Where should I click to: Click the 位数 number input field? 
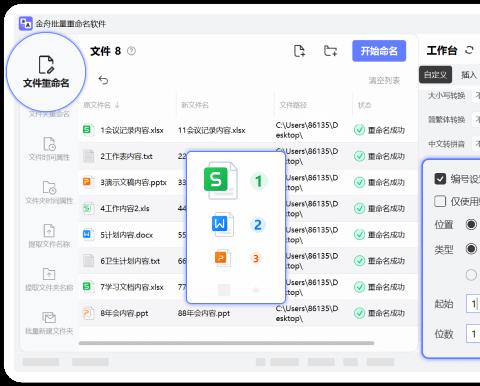[x=473, y=334]
